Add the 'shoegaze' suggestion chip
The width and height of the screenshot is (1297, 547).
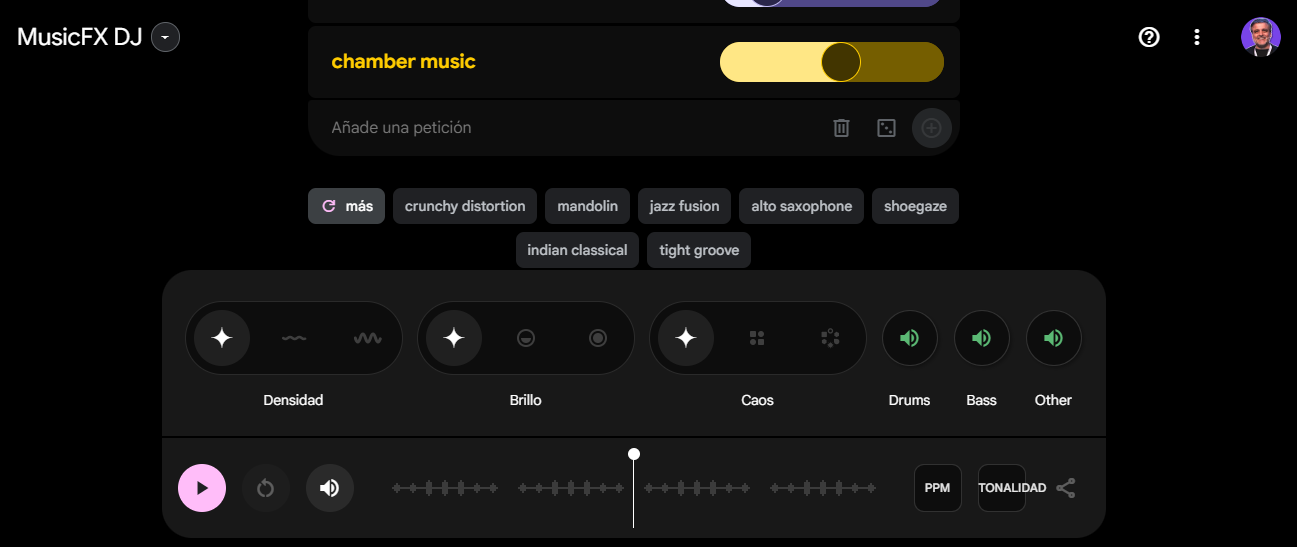coord(915,206)
